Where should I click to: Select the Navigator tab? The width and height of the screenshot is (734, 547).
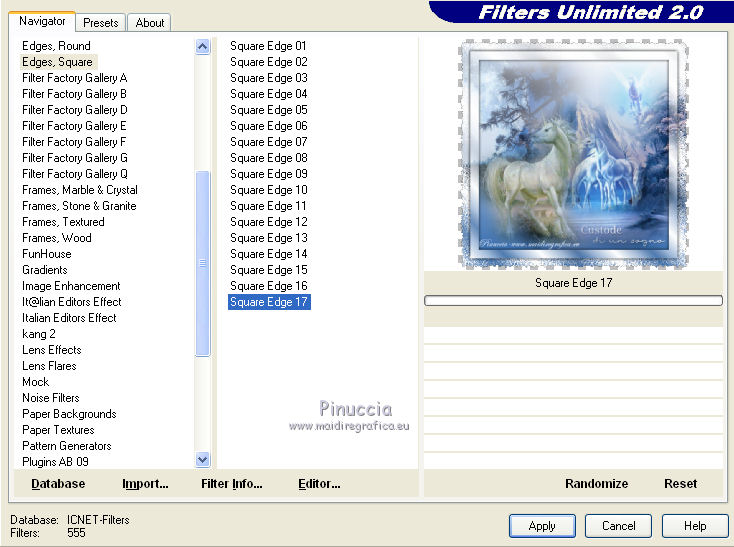tap(42, 21)
